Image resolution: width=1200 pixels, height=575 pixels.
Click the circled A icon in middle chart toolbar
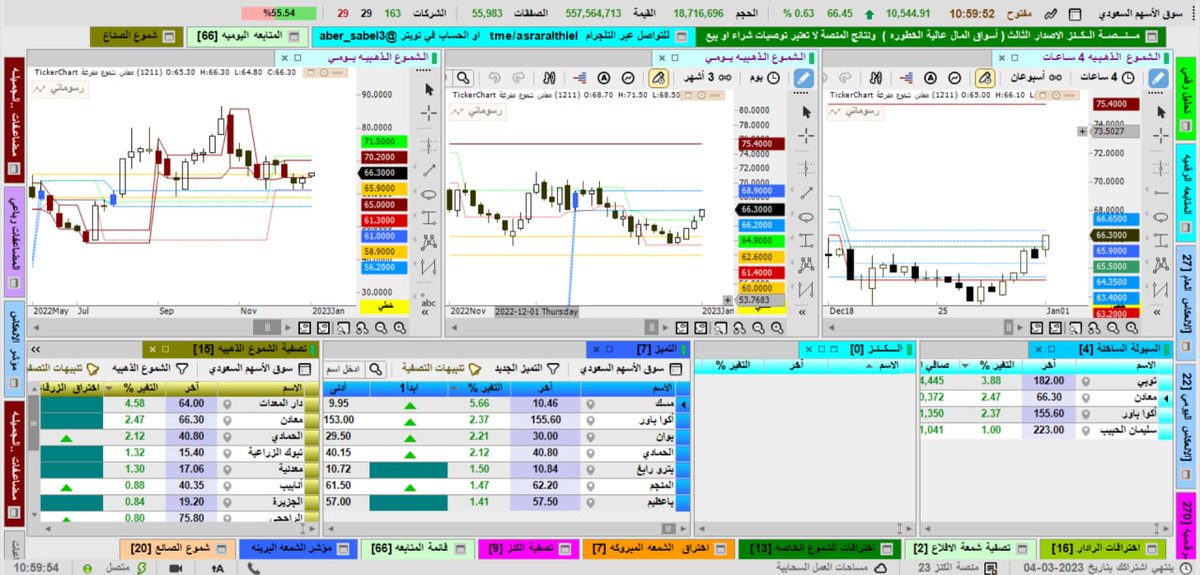tap(605, 77)
